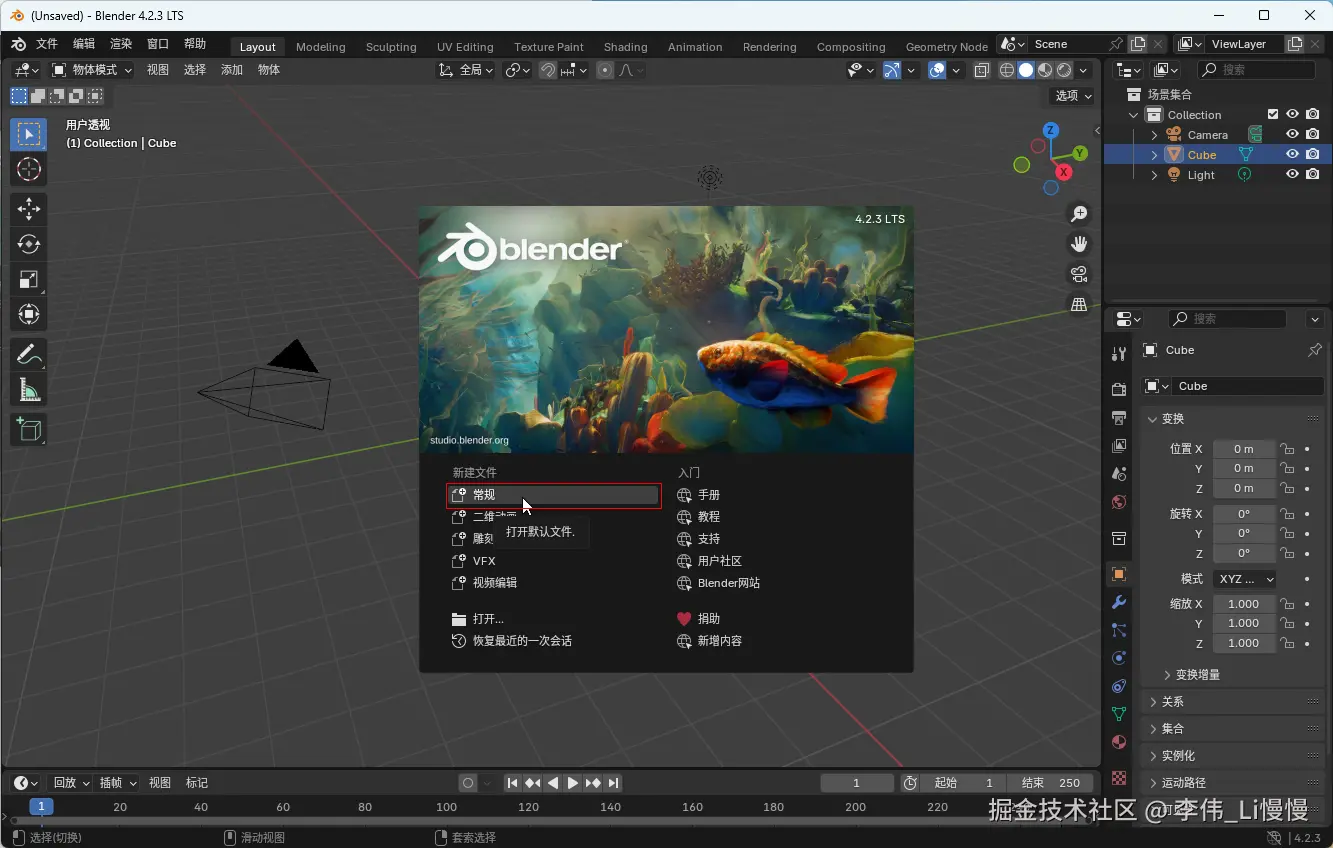Select the Measure tool
Viewport: 1333px width, 848px height.
[x=29, y=390]
